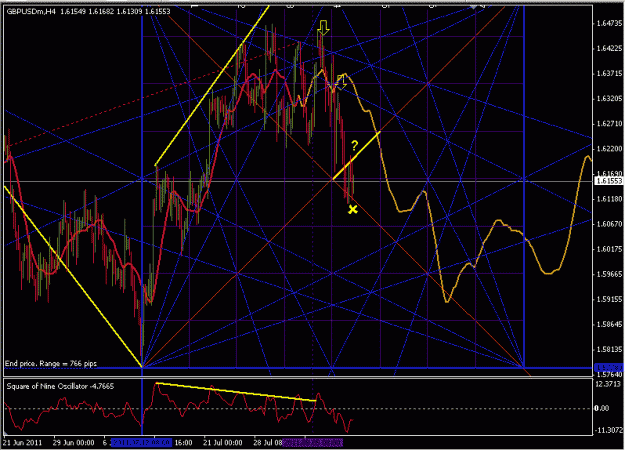Click the 21 Jun 2011 date label
The width and height of the screenshot is (625, 450).
click(x=22, y=443)
